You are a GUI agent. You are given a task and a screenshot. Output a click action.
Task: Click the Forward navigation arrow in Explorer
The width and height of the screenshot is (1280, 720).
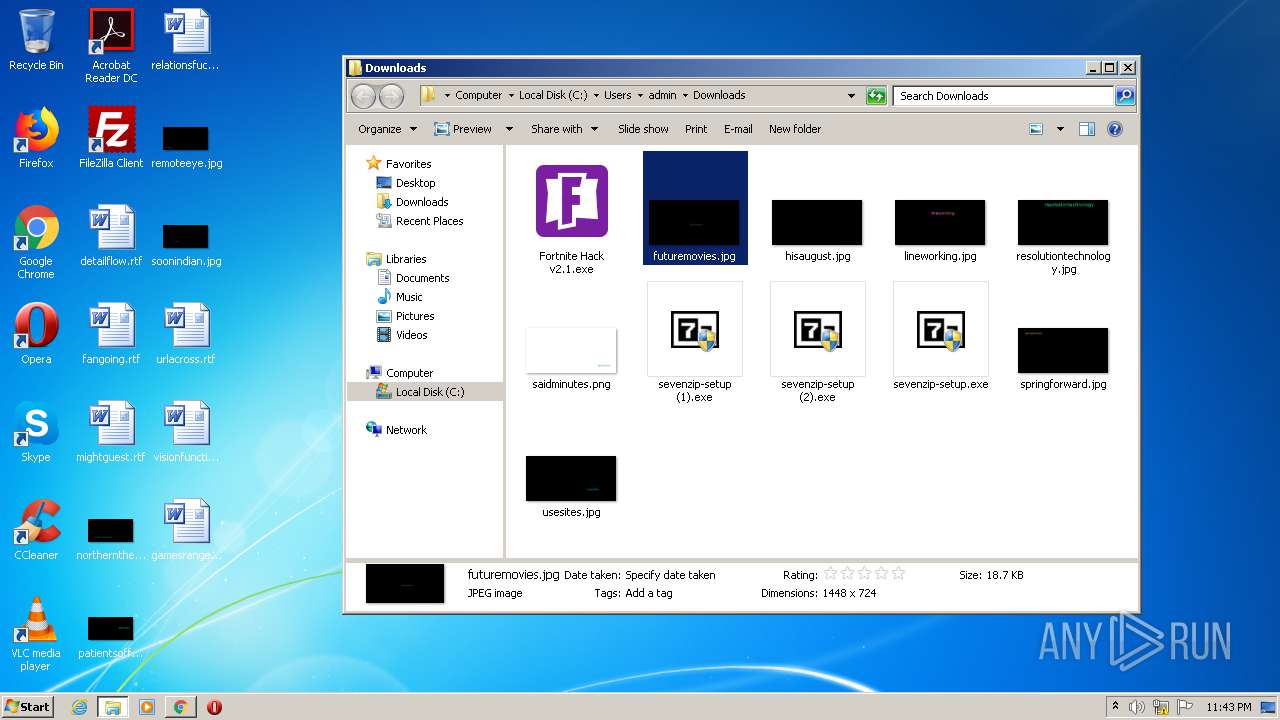pyautogui.click(x=391, y=96)
